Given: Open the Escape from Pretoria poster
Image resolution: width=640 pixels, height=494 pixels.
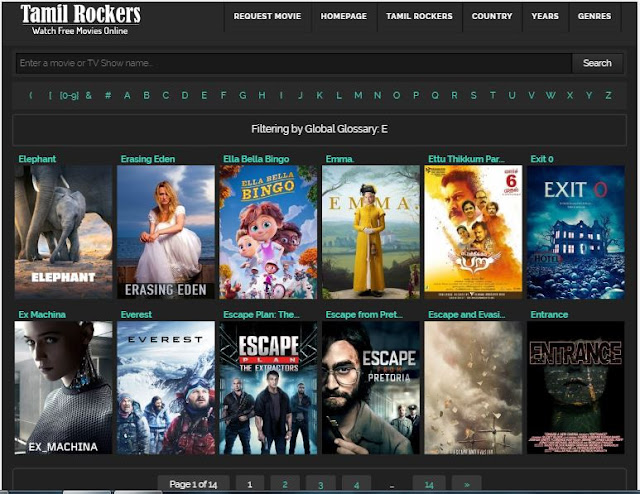Looking at the screenshot, I should tap(371, 387).
